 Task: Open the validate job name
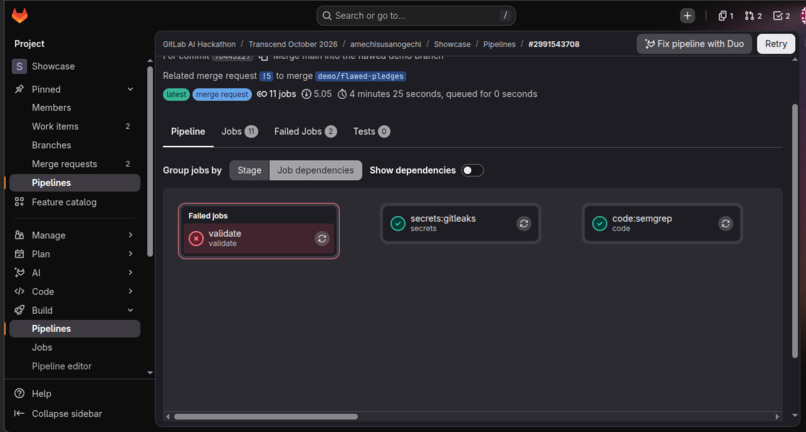[x=225, y=233]
